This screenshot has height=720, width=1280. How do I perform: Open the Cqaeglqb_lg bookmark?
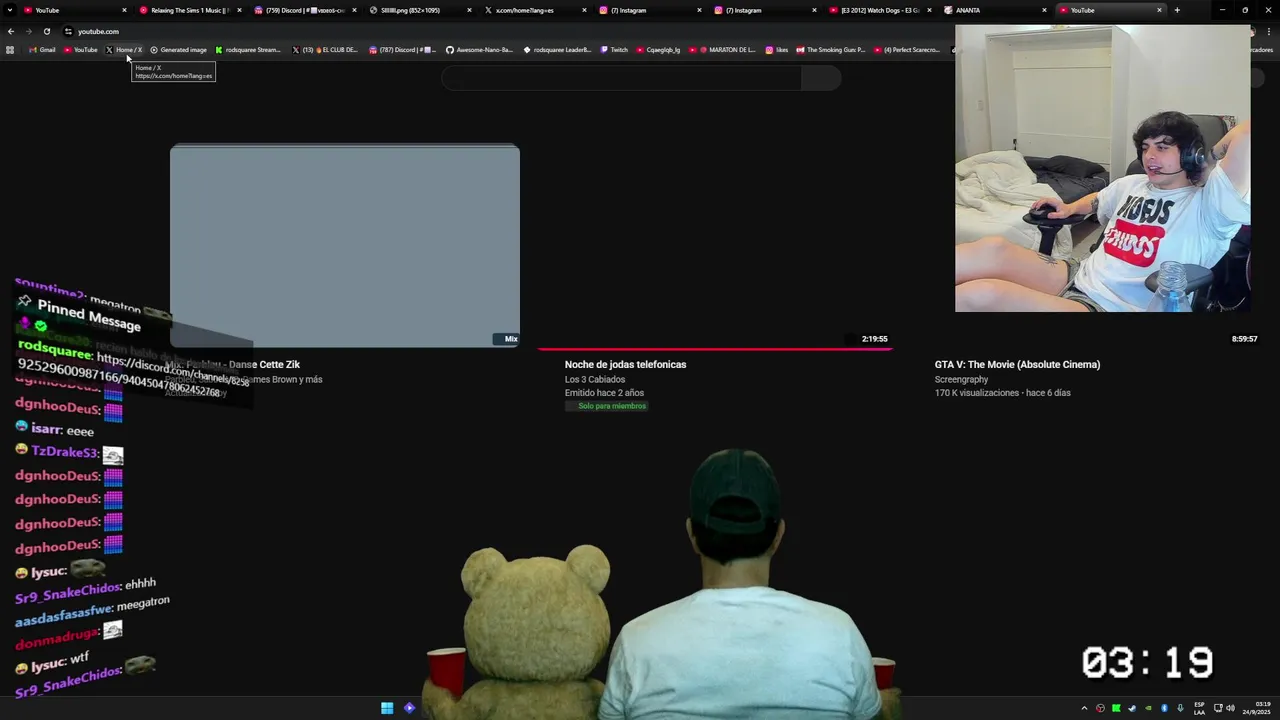pyautogui.click(x=658, y=50)
